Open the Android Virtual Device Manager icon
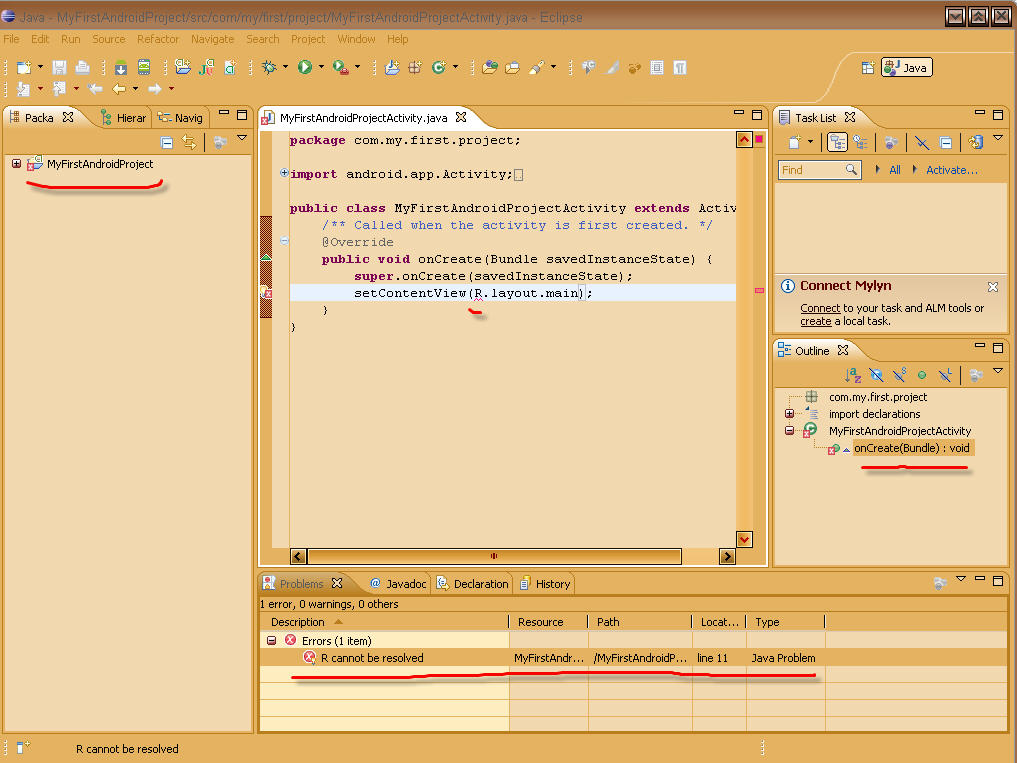 144,67
